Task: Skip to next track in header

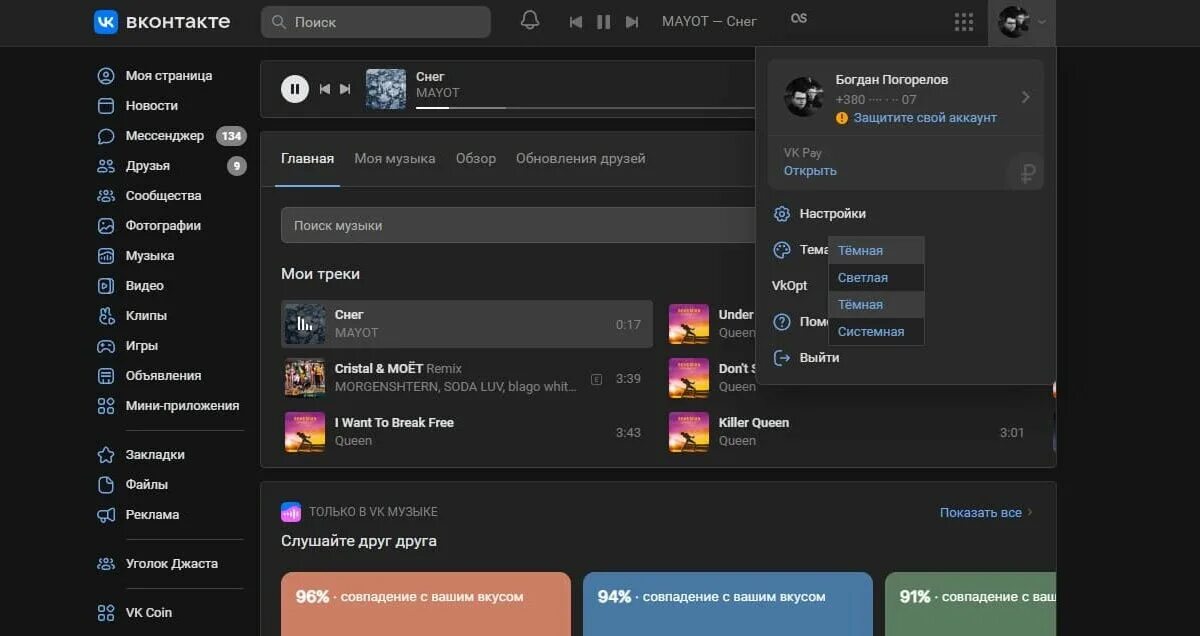Action: tap(631, 22)
